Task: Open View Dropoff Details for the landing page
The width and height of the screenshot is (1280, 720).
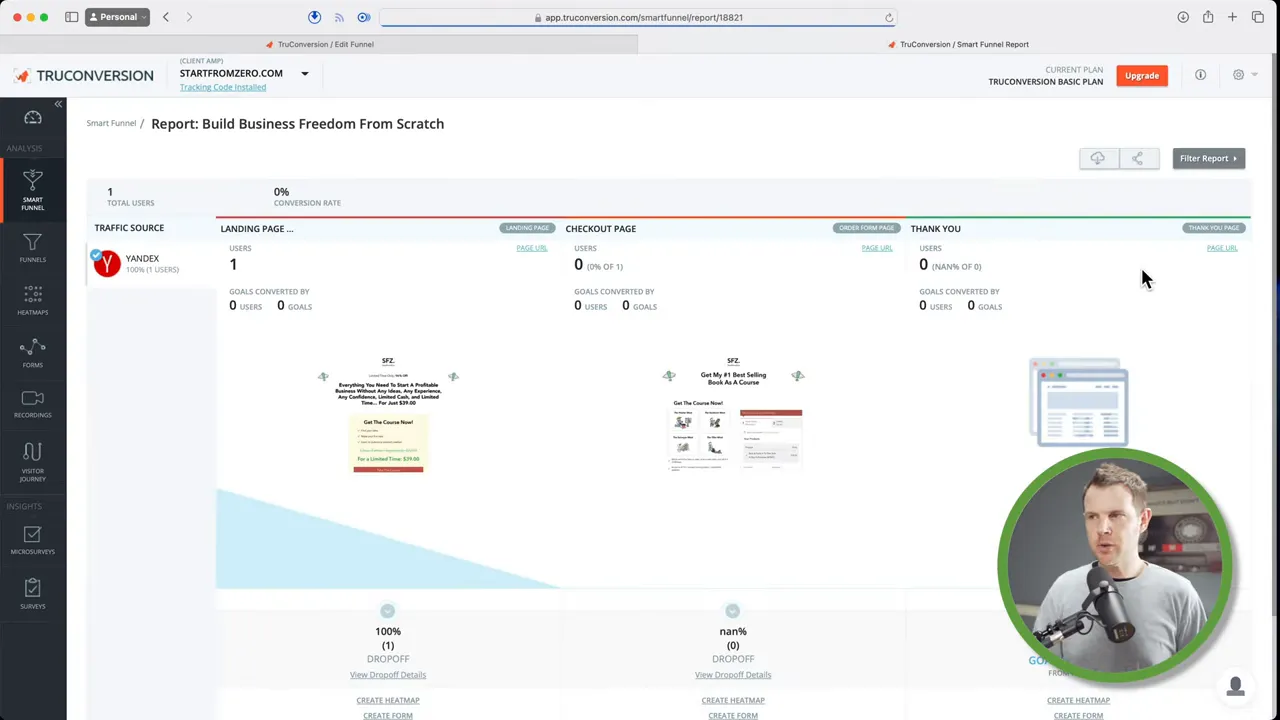Action: pos(387,674)
